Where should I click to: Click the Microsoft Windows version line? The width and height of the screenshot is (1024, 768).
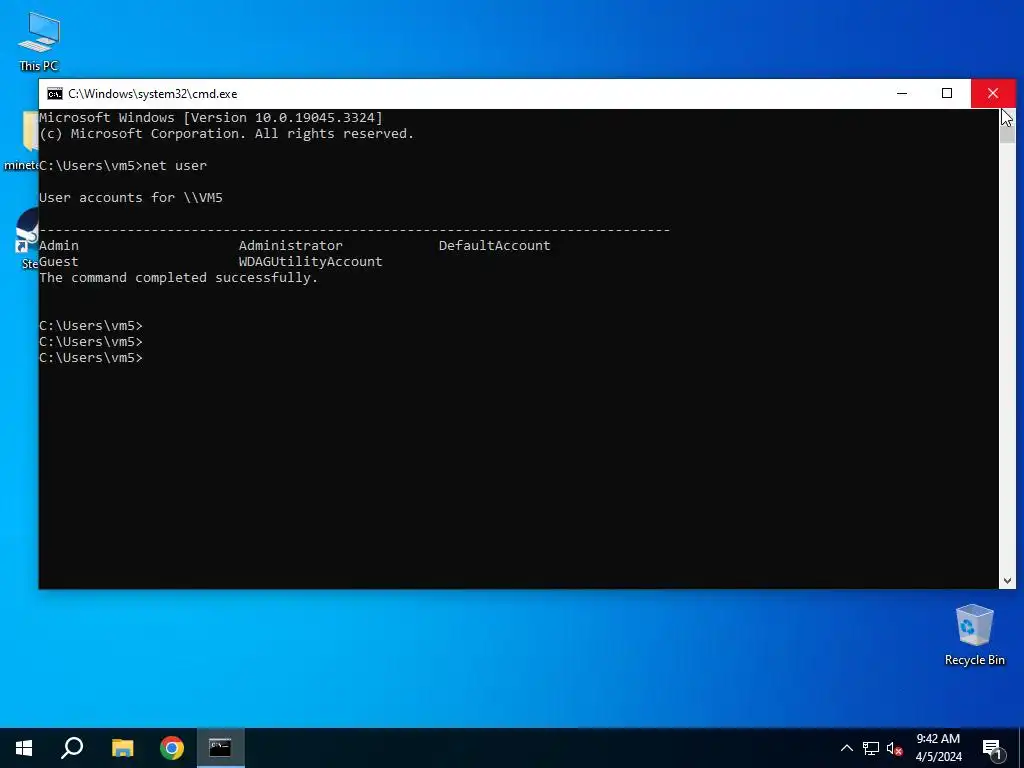(x=211, y=118)
